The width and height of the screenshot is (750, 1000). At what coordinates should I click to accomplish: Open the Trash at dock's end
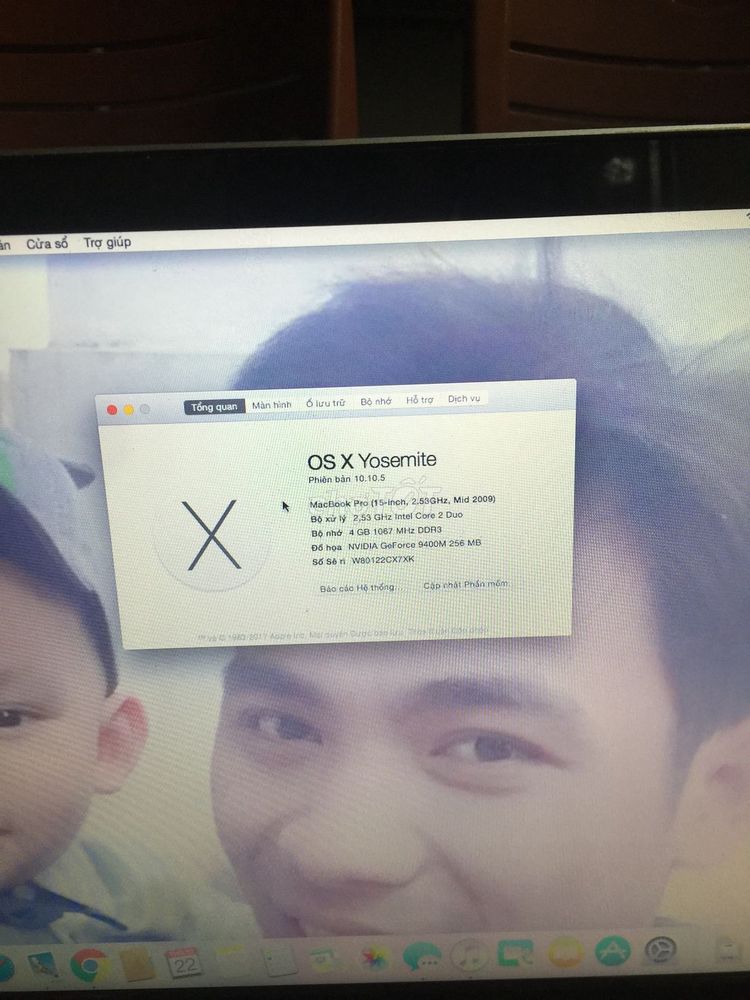728,950
